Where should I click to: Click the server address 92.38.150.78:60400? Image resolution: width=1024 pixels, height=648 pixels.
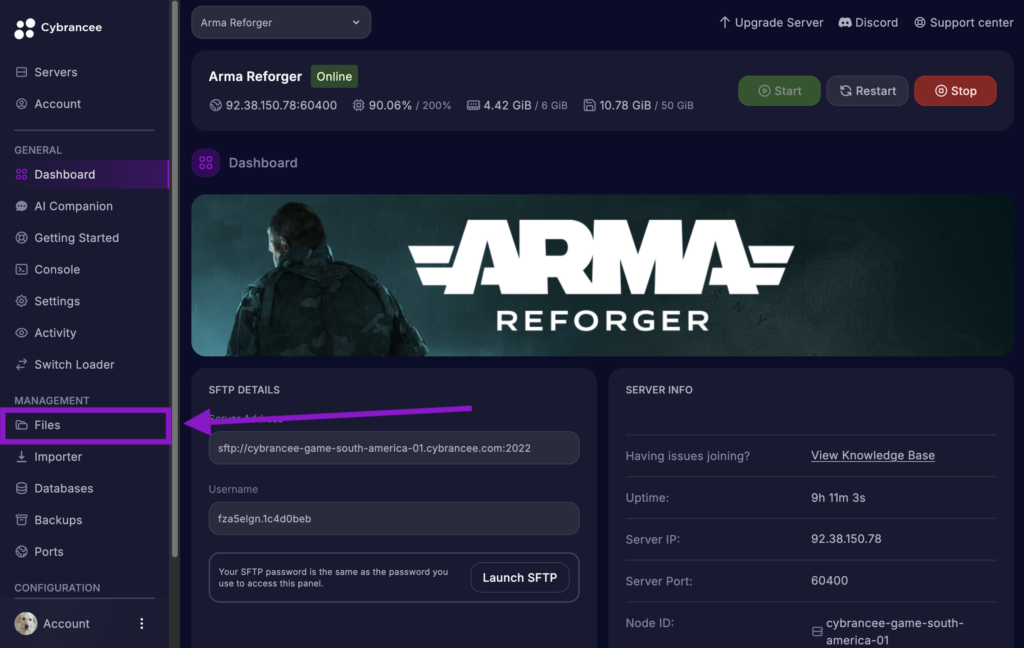pos(281,105)
